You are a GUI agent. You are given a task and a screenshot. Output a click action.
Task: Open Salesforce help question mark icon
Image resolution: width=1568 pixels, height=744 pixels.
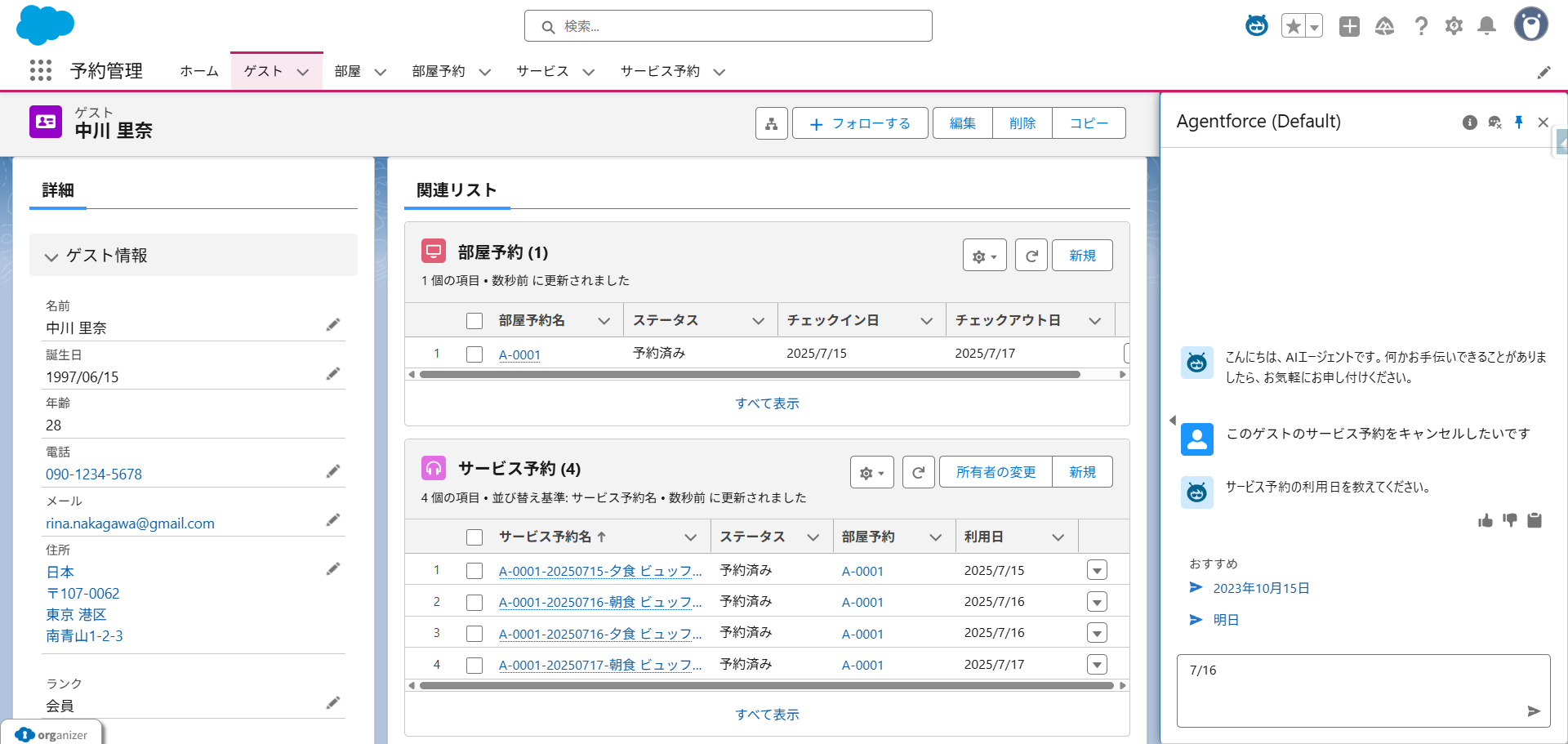coord(1421,25)
